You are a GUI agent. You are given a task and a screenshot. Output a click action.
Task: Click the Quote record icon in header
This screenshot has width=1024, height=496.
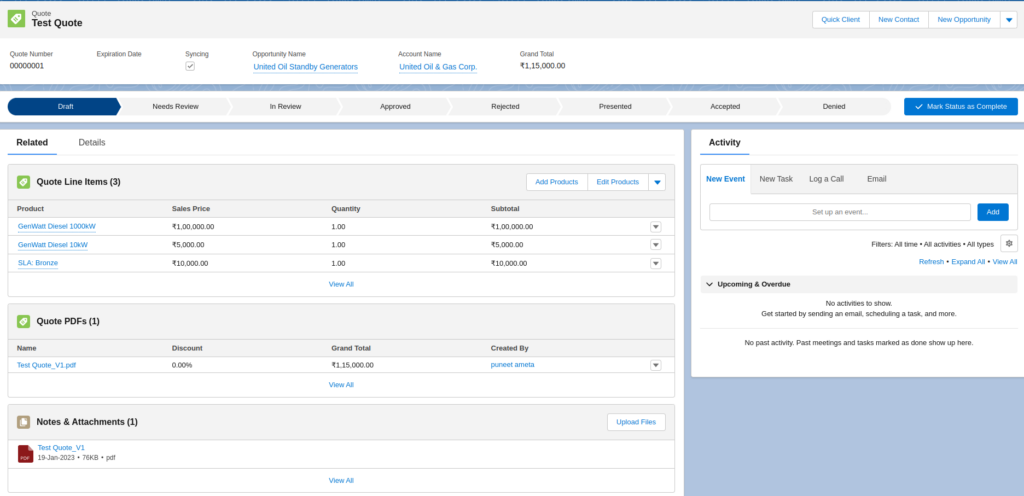(x=17, y=19)
